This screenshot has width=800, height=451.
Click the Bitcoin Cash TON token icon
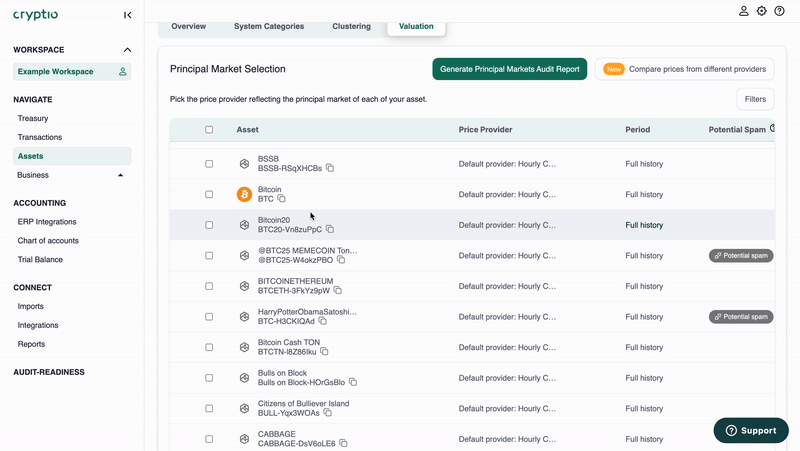click(x=244, y=347)
